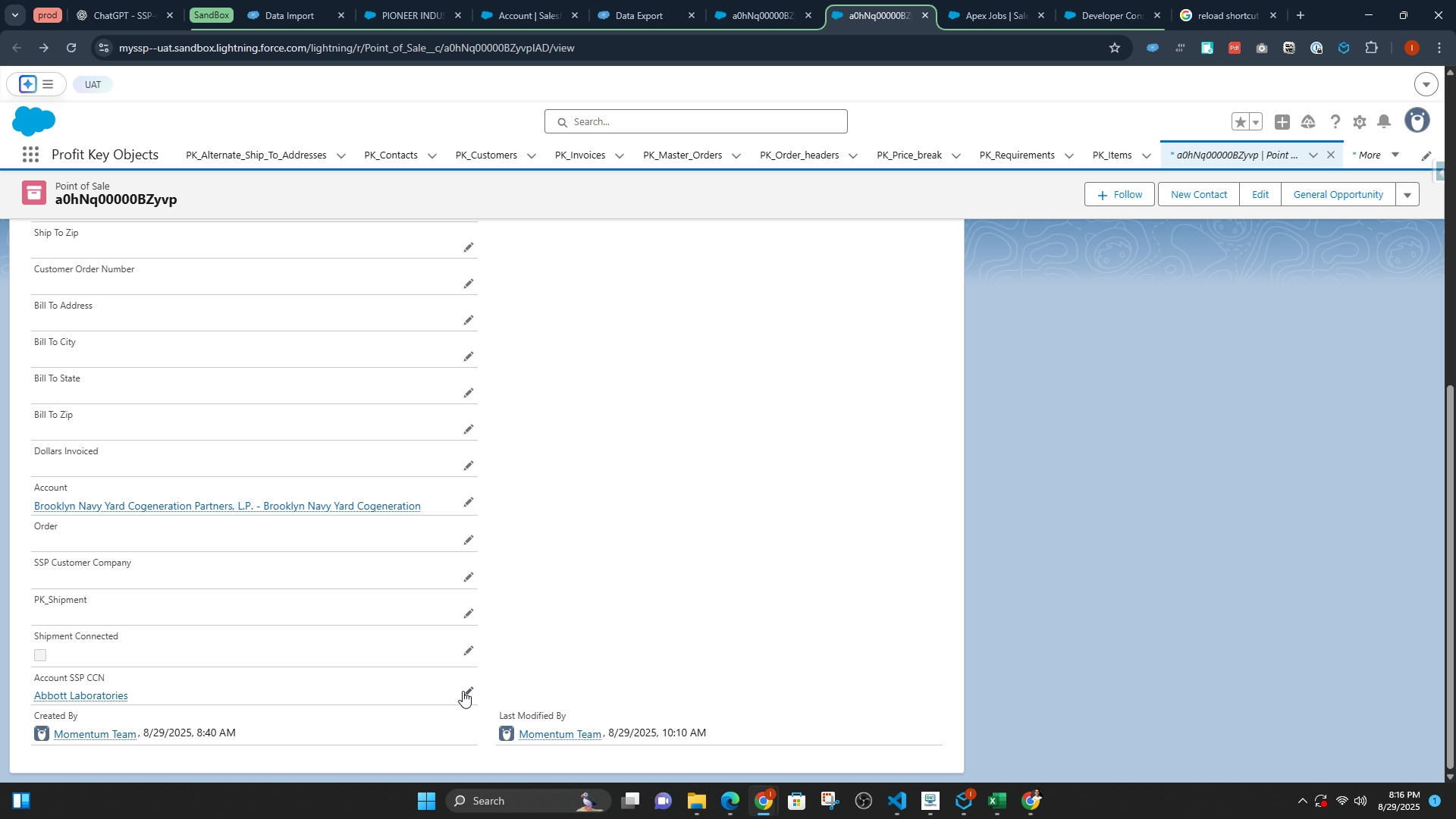Expand the PK_Customers tab dropdown arrow

pos(532,156)
